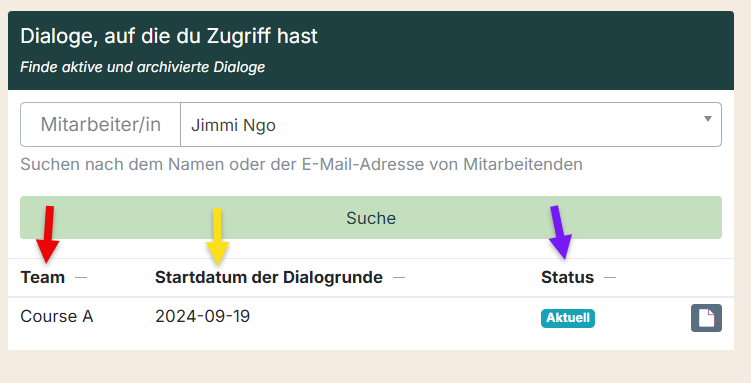Click the help text about searching Mitarbeitenden
Image resolution: width=751 pixels, height=383 pixels.
pyautogui.click(x=301, y=164)
